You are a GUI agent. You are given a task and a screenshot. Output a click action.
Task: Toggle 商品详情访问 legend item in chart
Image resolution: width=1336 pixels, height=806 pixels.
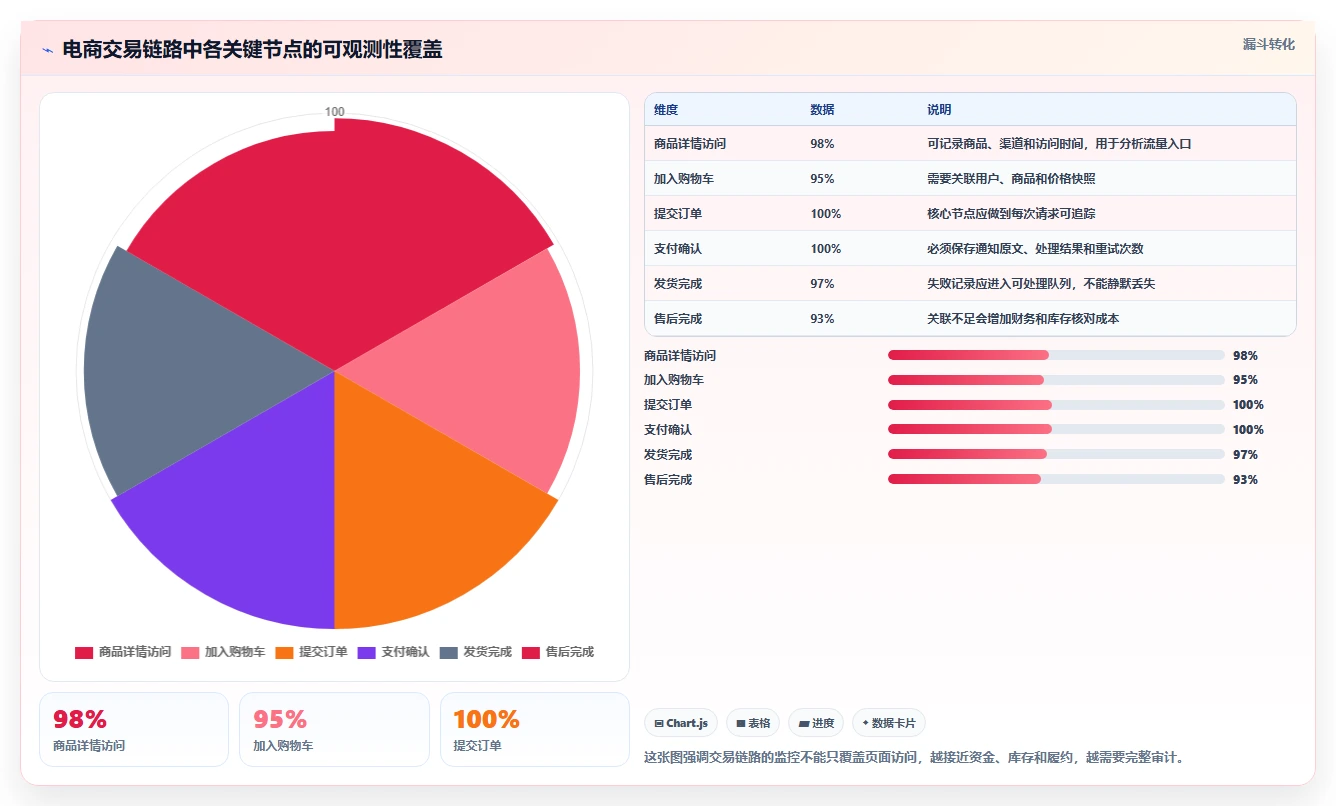[123, 652]
